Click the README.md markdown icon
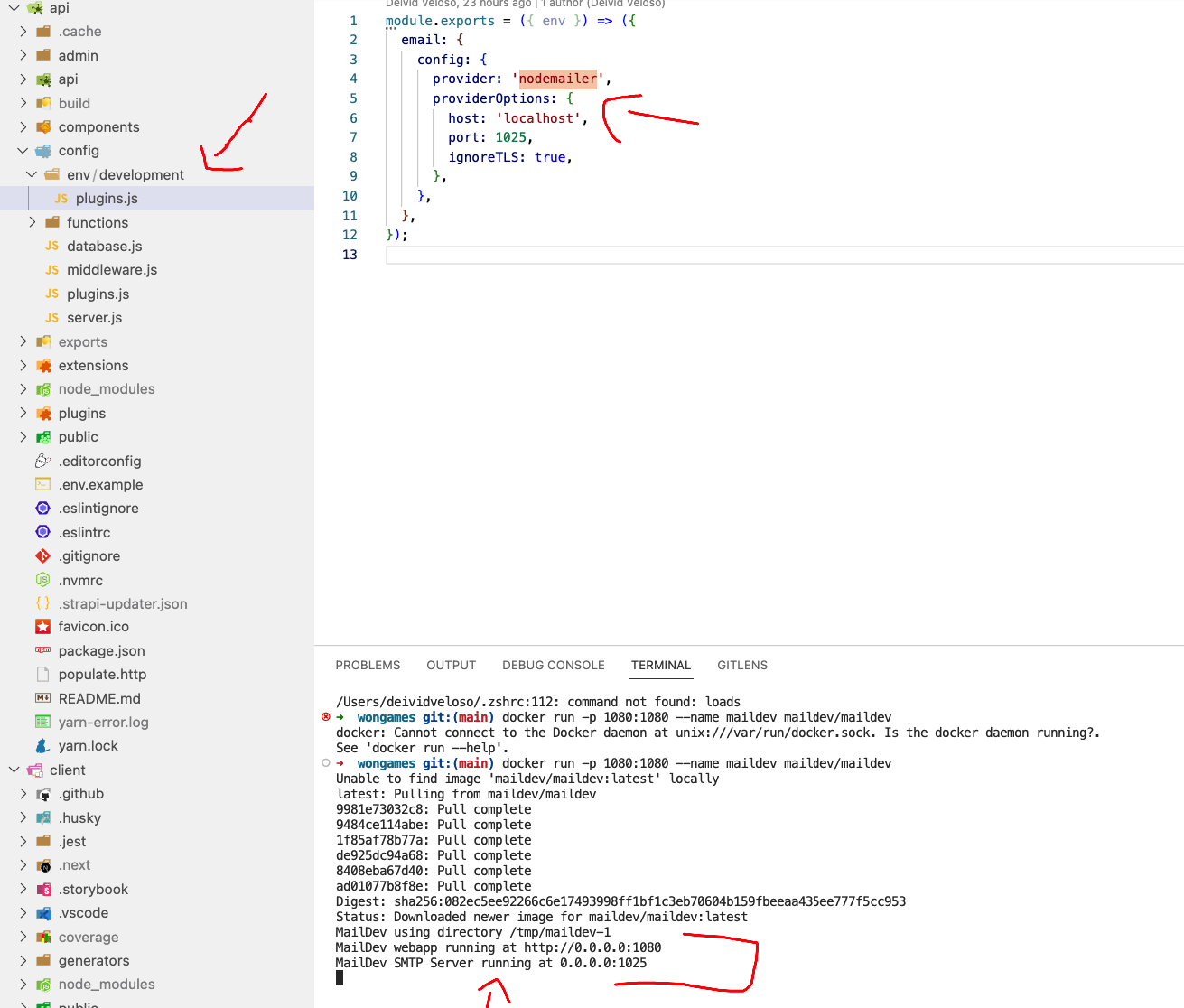Viewport: 1184px width, 1008px height. coord(42,697)
